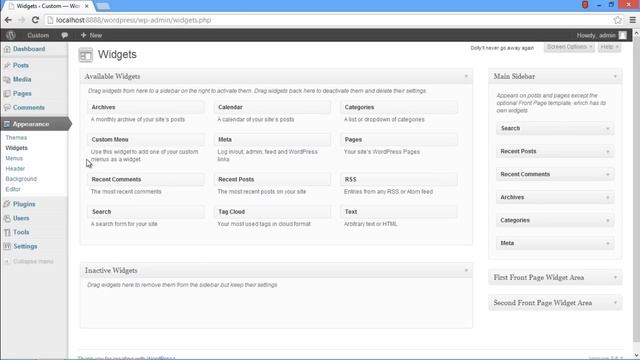Collapse the Inactive Widgets panel arrow
This screenshot has width=640, height=360.
pyautogui.click(x=466, y=270)
